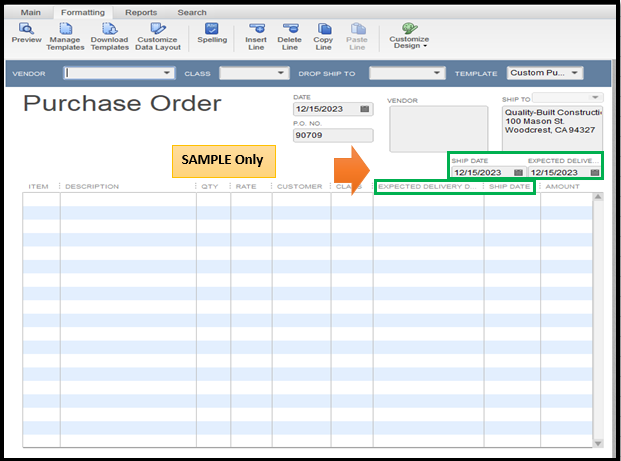Click the Copy Line icon

324,29
